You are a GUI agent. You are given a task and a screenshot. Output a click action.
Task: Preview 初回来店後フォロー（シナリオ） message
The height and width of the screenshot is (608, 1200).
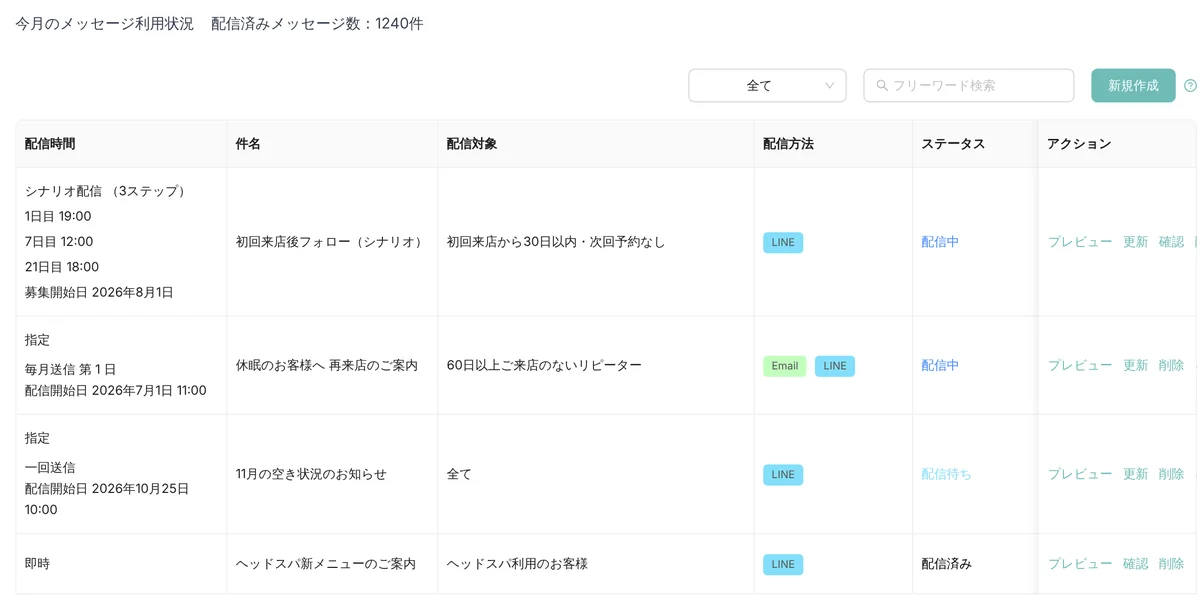click(x=1080, y=242)
